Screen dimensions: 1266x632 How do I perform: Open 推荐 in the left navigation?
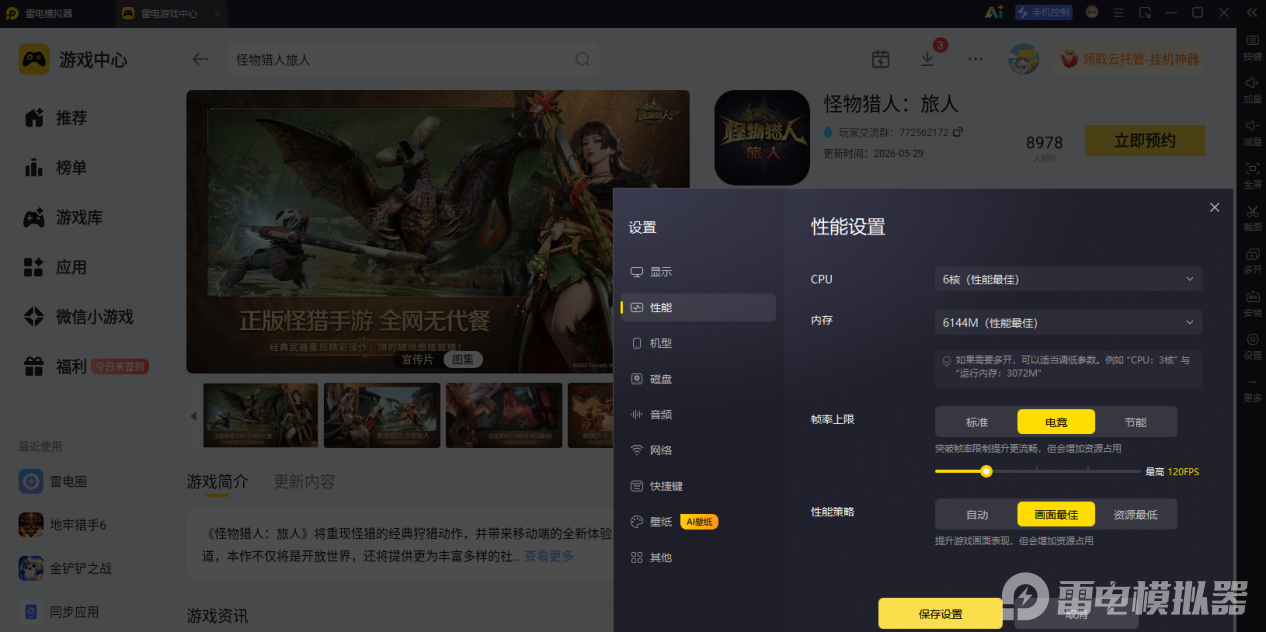56,118
